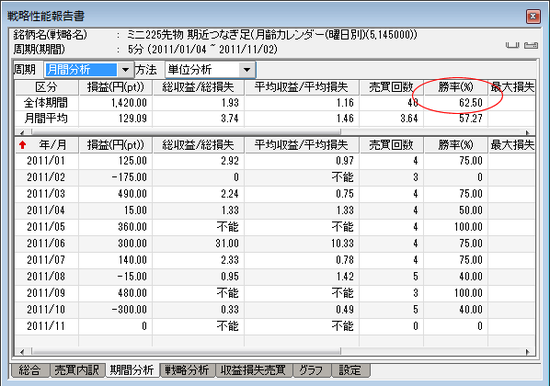The image size is (550, 386).
Task: Click the lower scrollbar right arrow
Action: point(527,351)
